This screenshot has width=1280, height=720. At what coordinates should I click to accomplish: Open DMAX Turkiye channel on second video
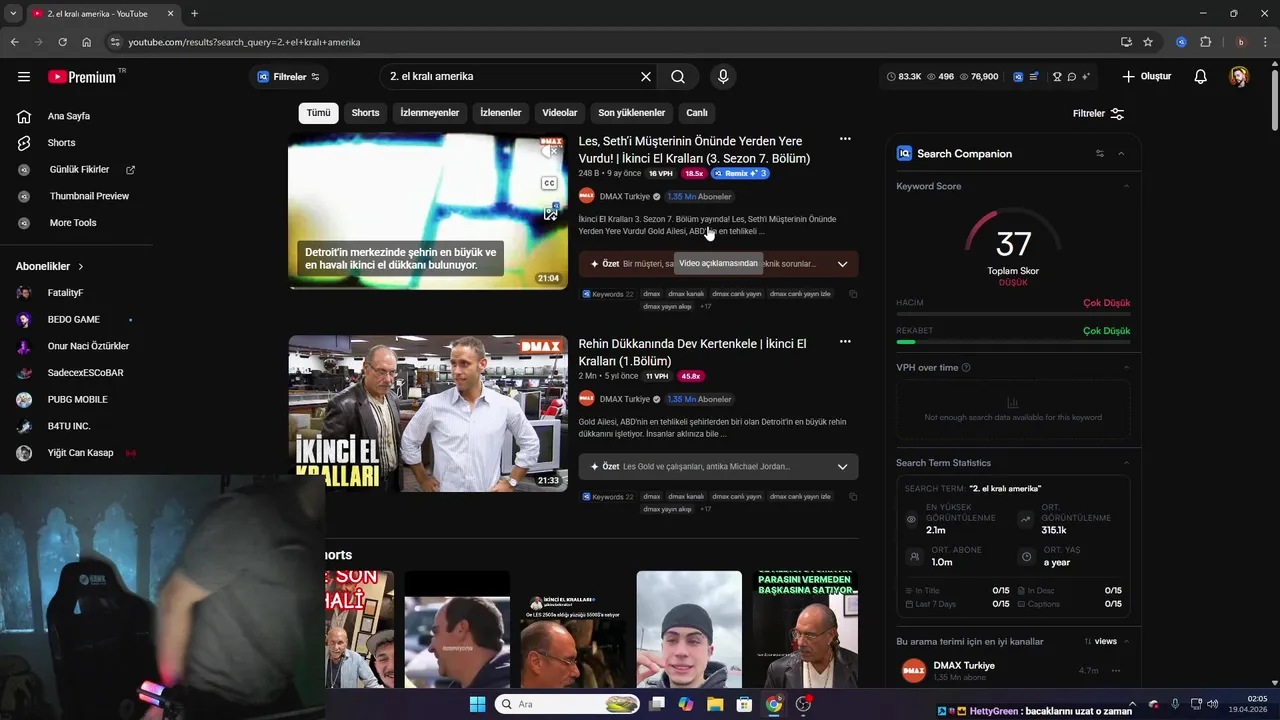point(624,399)
